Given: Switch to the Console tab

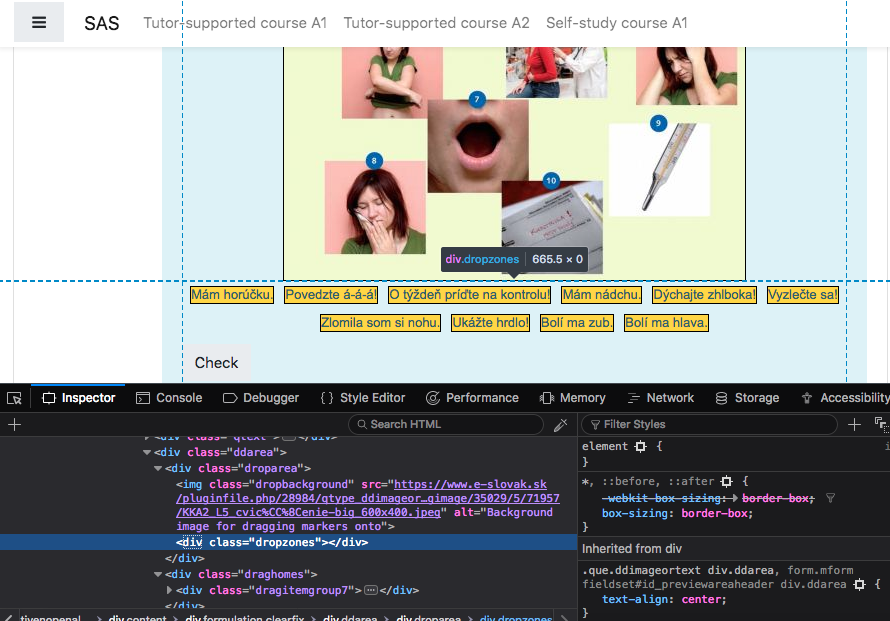Looking at the screenshot, I should [x=169, y=398].
